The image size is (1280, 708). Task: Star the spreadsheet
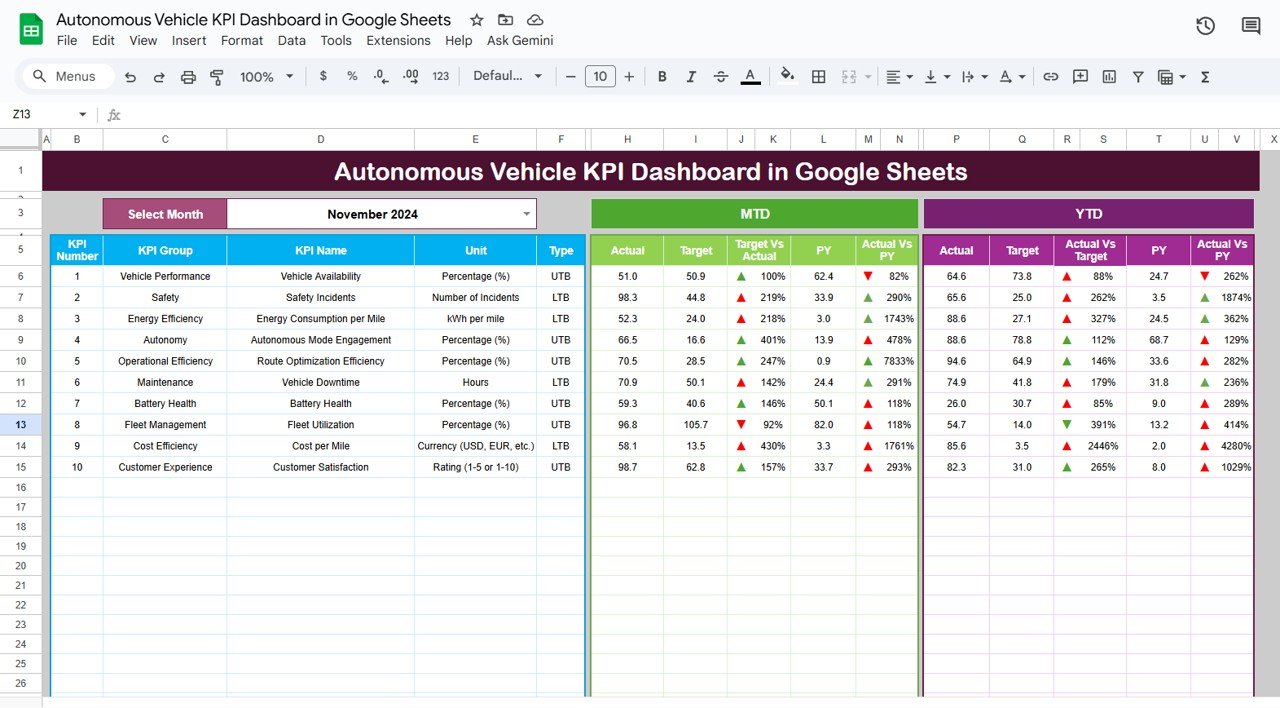click(x=476, y=19)
